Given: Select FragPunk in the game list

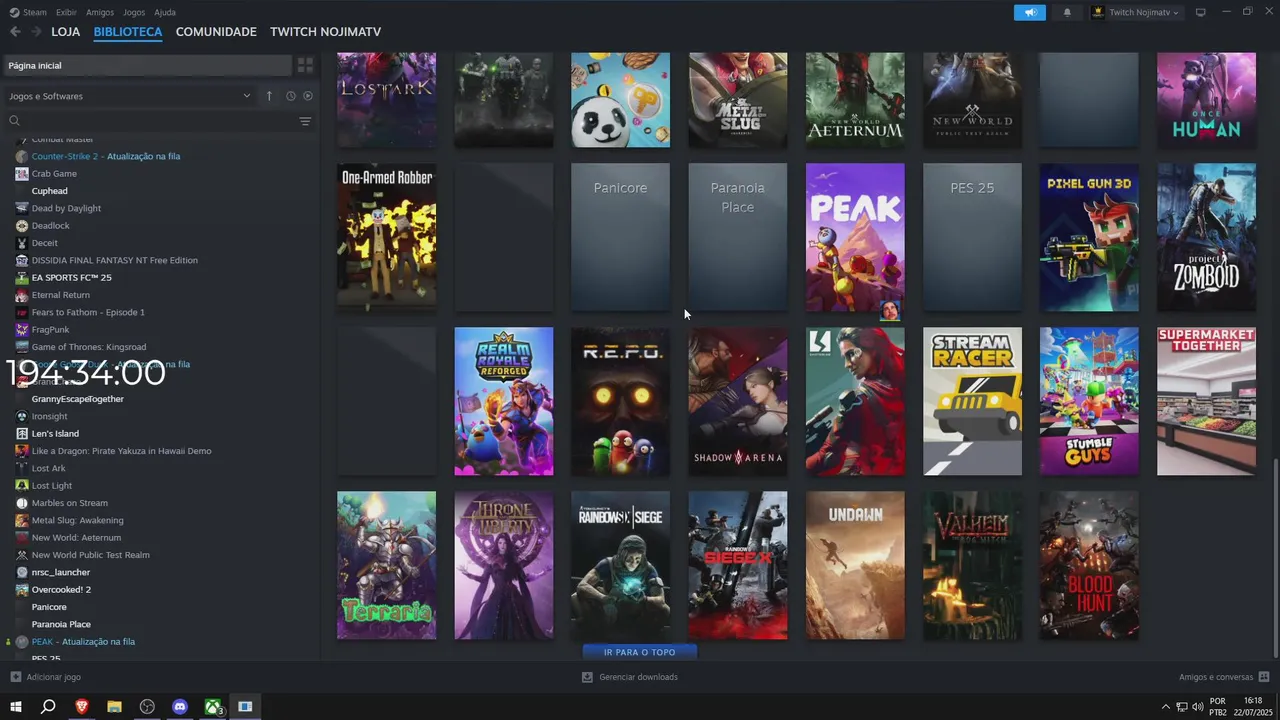Looking at the screenshot, I should pyautogui.click(x=50, y=329).
